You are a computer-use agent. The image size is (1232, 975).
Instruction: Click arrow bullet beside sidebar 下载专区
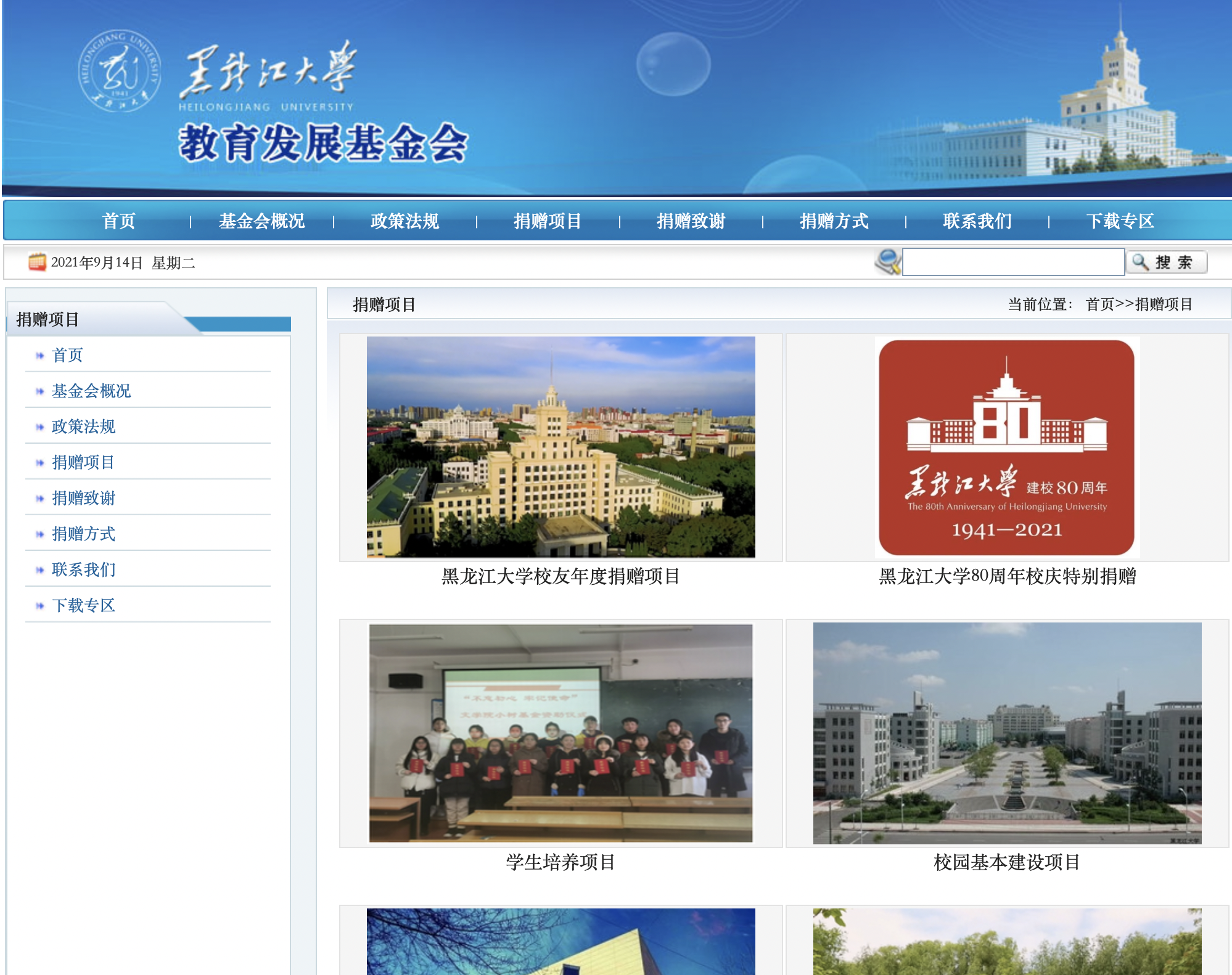click(40, 606)
